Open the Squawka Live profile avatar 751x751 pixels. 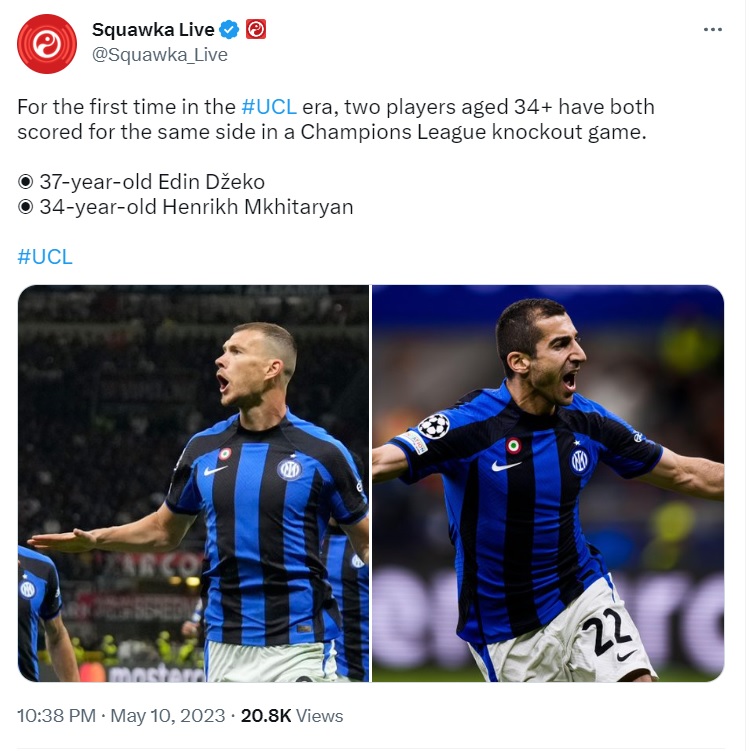pyautogui.click(x=47, y=44)
